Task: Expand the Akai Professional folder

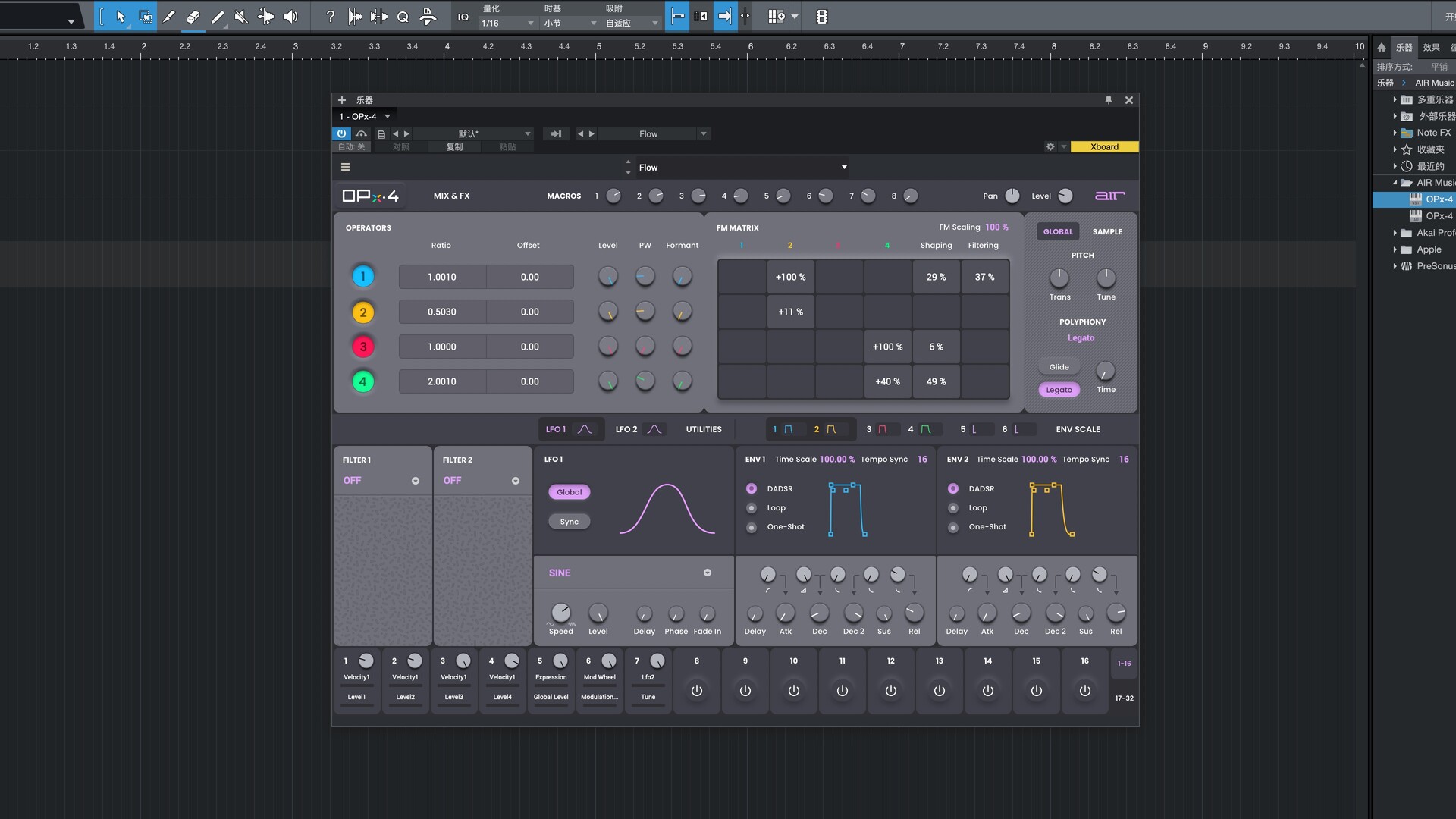Action: click(x=1395, y=233)
